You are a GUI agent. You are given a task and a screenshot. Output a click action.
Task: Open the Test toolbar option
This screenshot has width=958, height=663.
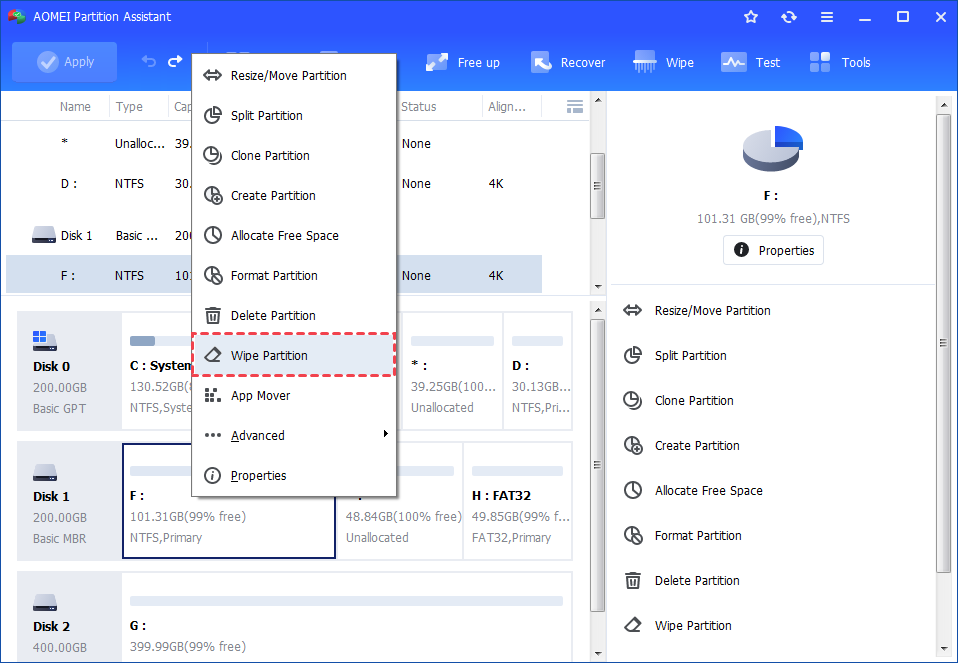tap(750, 62)
